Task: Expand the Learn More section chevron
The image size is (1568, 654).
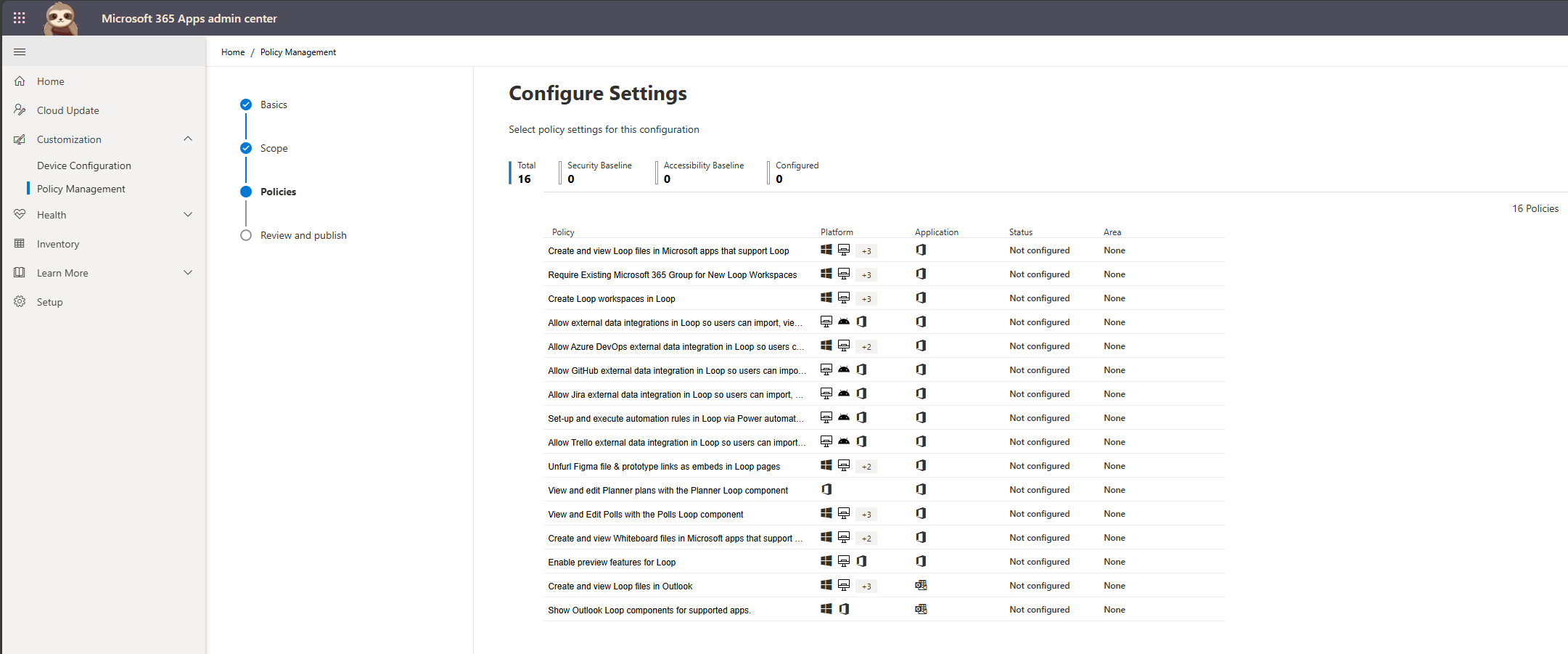Action: 188,272
